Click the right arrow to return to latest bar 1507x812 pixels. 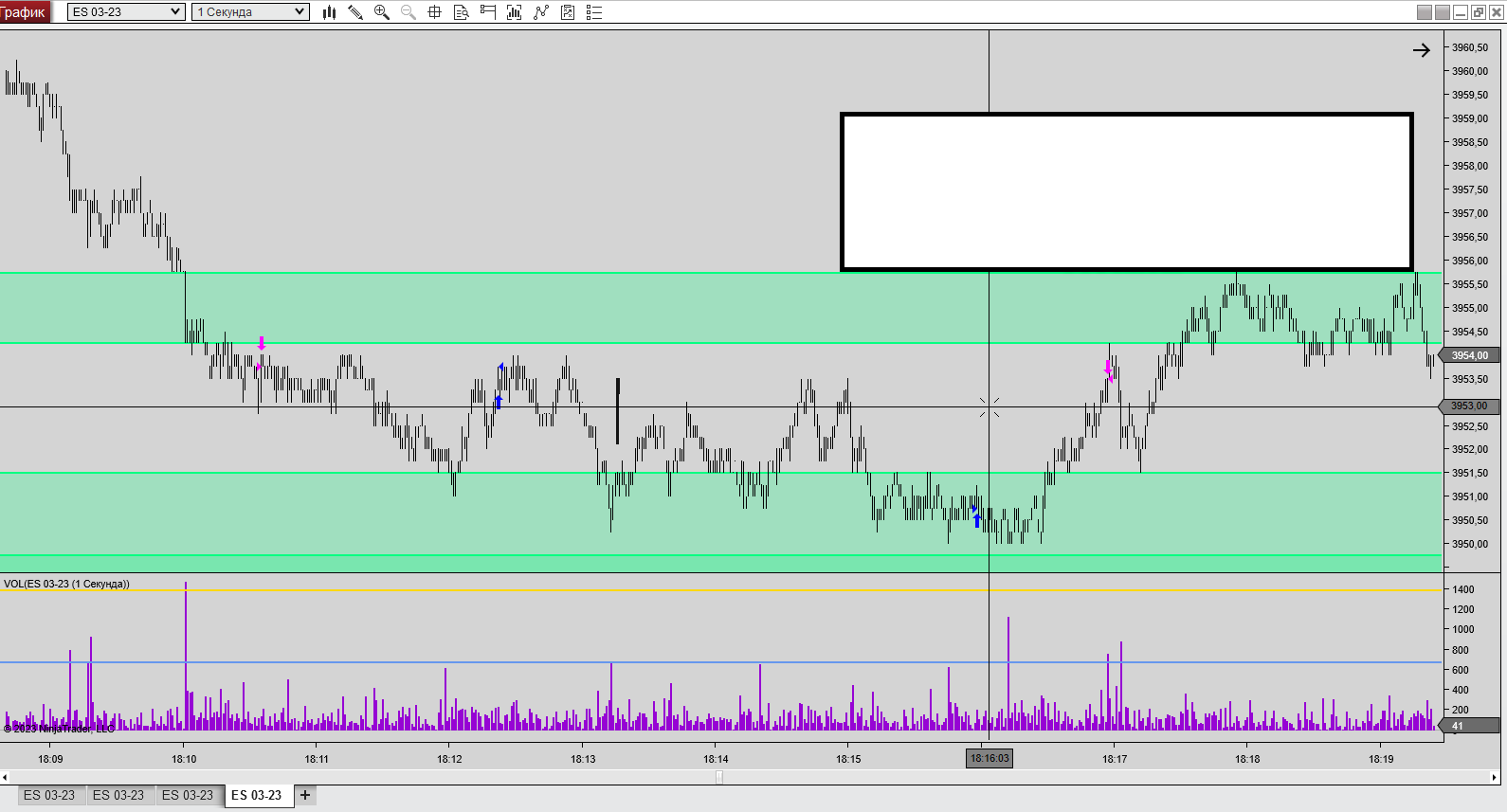[1421, 50]
